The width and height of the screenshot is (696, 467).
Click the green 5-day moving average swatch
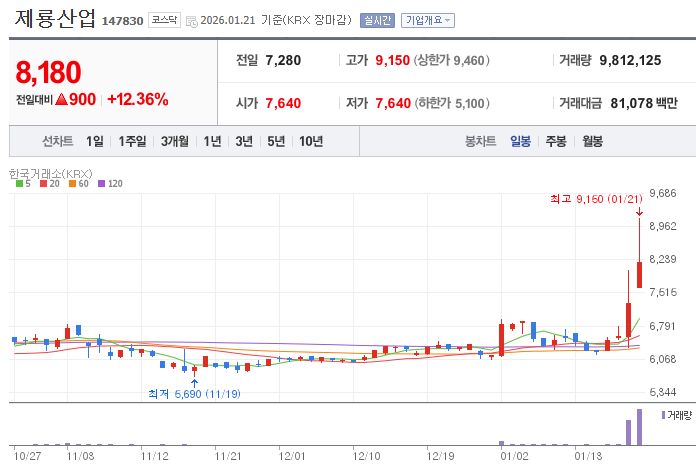[x=20, y=183]
